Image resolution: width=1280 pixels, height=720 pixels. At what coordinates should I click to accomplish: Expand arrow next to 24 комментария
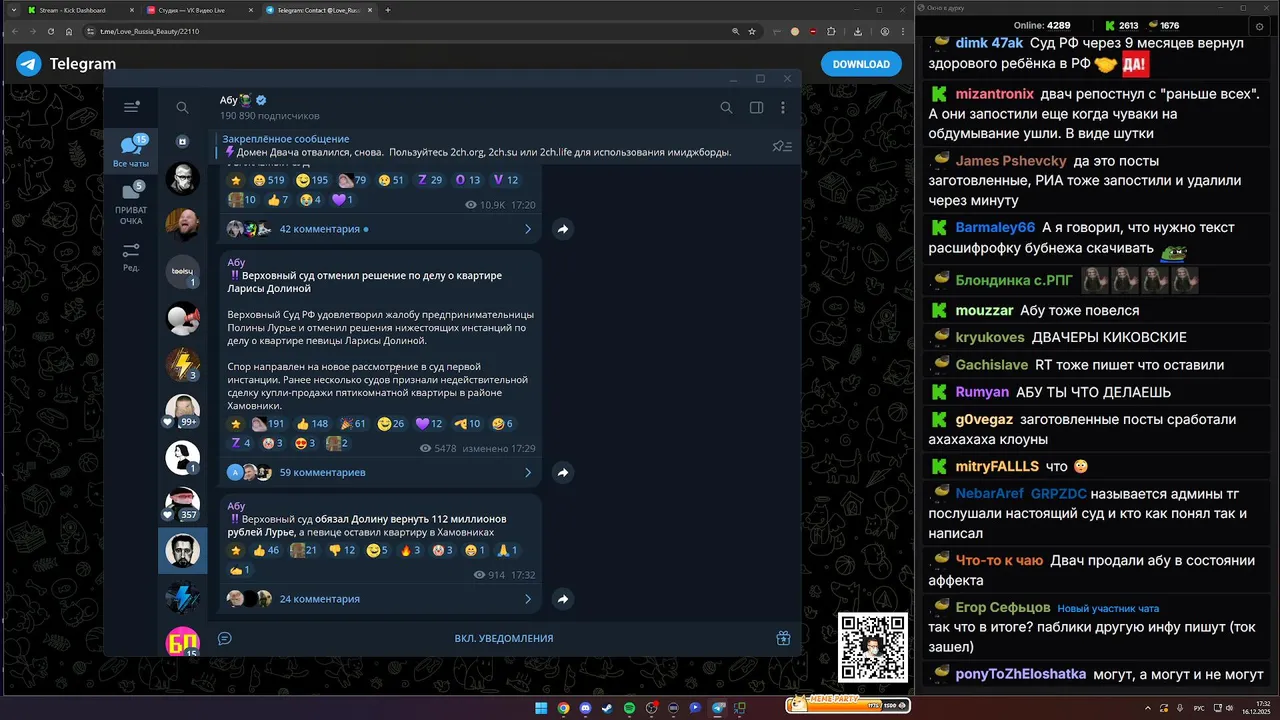528,599
